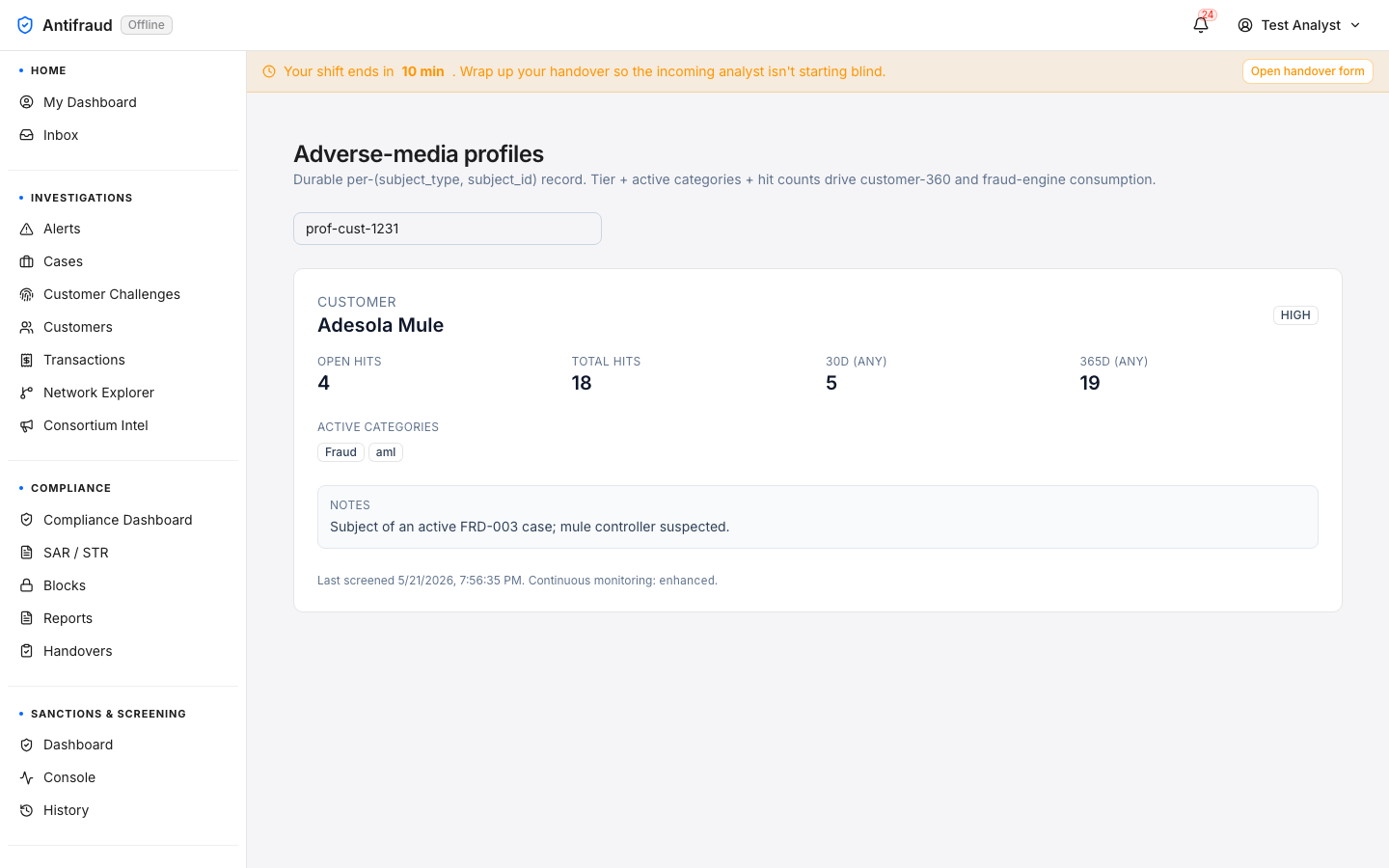Click the Test Analyst user menu button
Image resolution: width=1389 pixels, height=868 pixels.
click(x=1299, y=25)
